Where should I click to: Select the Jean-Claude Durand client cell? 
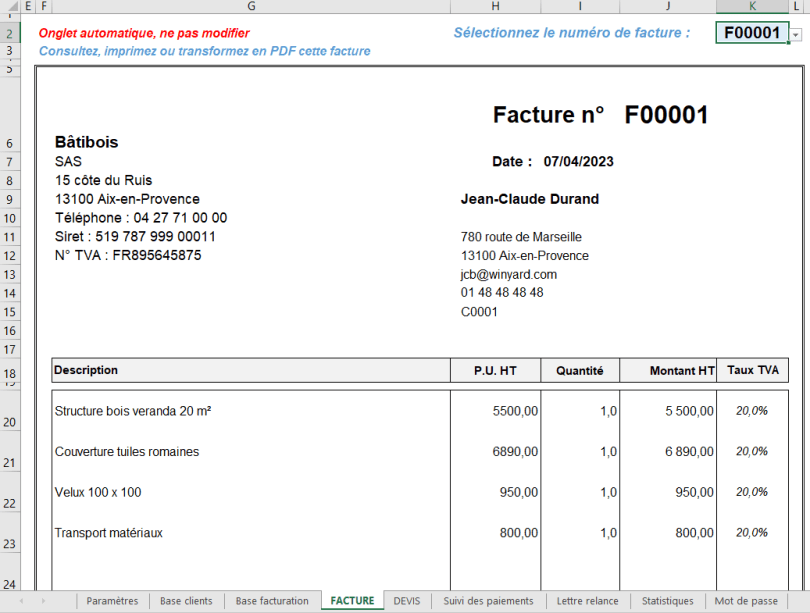pyautogui.click(x=530, y=199)
